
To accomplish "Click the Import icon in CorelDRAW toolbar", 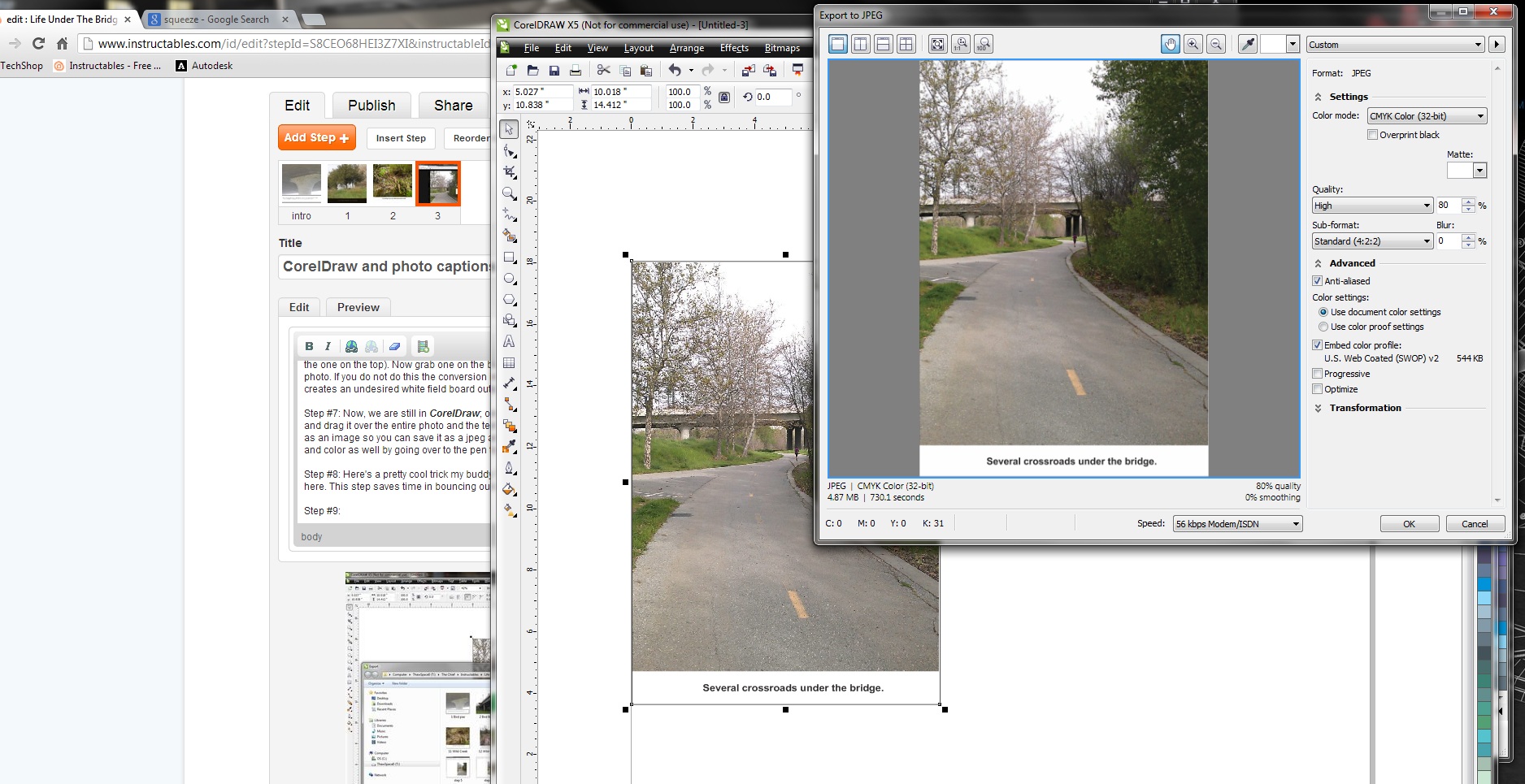I will [x=749, y=71].
